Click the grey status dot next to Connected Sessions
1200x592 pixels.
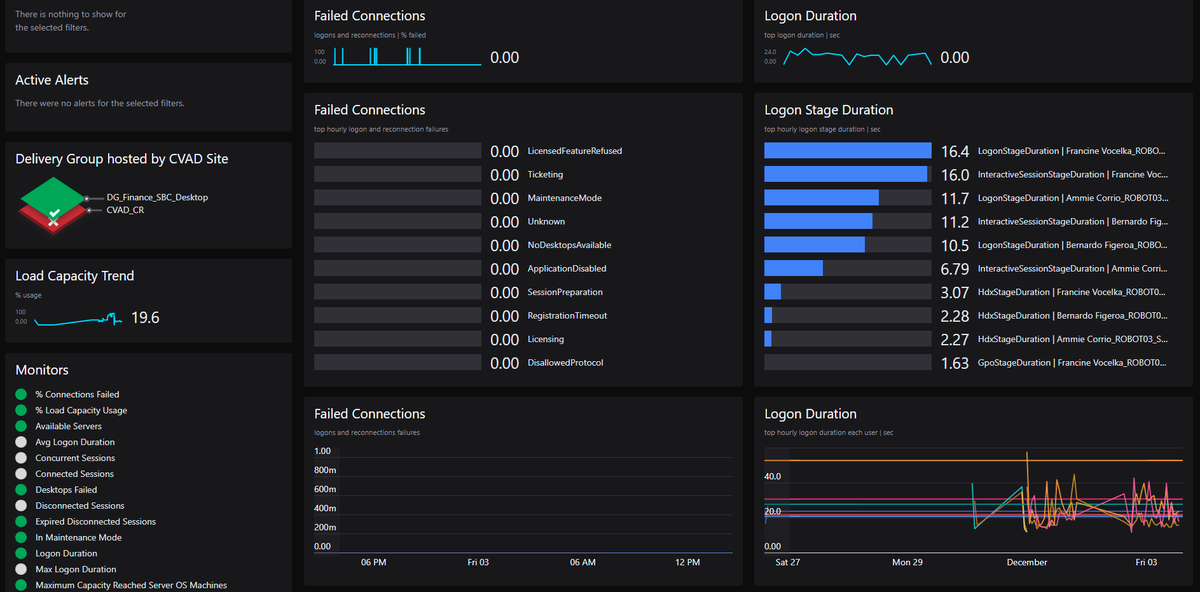pyautogui.click(x=21, y=474)
